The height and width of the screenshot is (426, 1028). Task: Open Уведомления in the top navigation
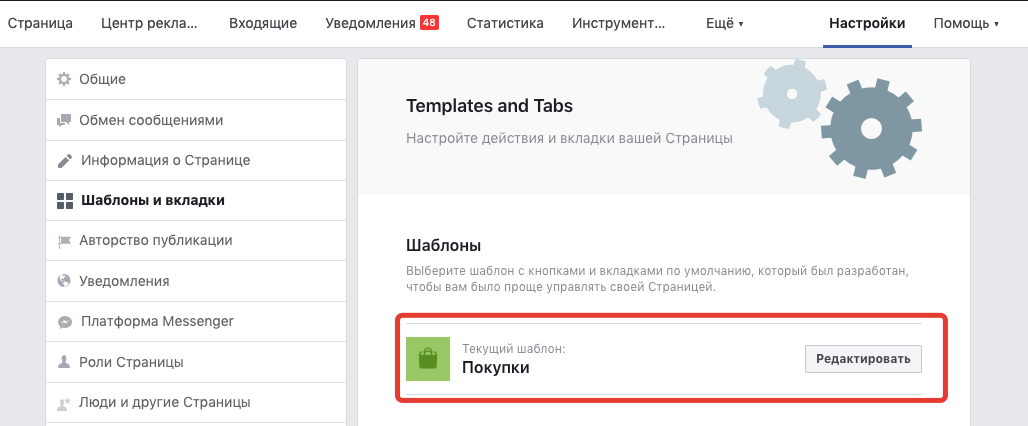[370, 24]
